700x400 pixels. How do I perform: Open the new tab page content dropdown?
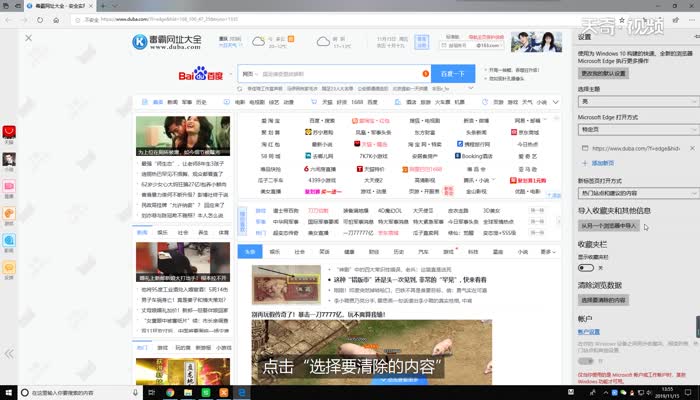coord(638,193)
